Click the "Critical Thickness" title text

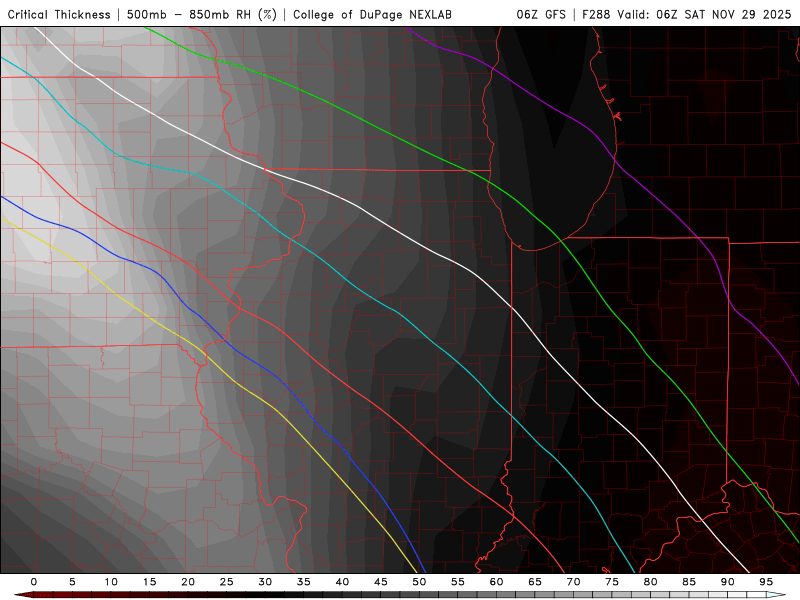point(59,14)
